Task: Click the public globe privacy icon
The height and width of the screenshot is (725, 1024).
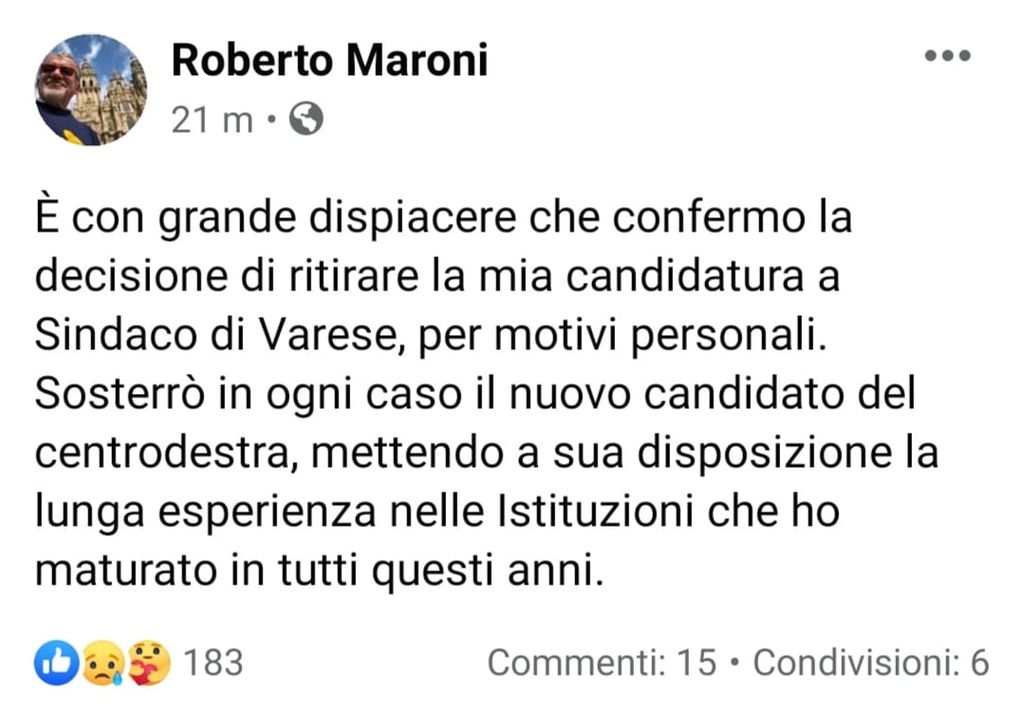Action: [x=306, y=121]
